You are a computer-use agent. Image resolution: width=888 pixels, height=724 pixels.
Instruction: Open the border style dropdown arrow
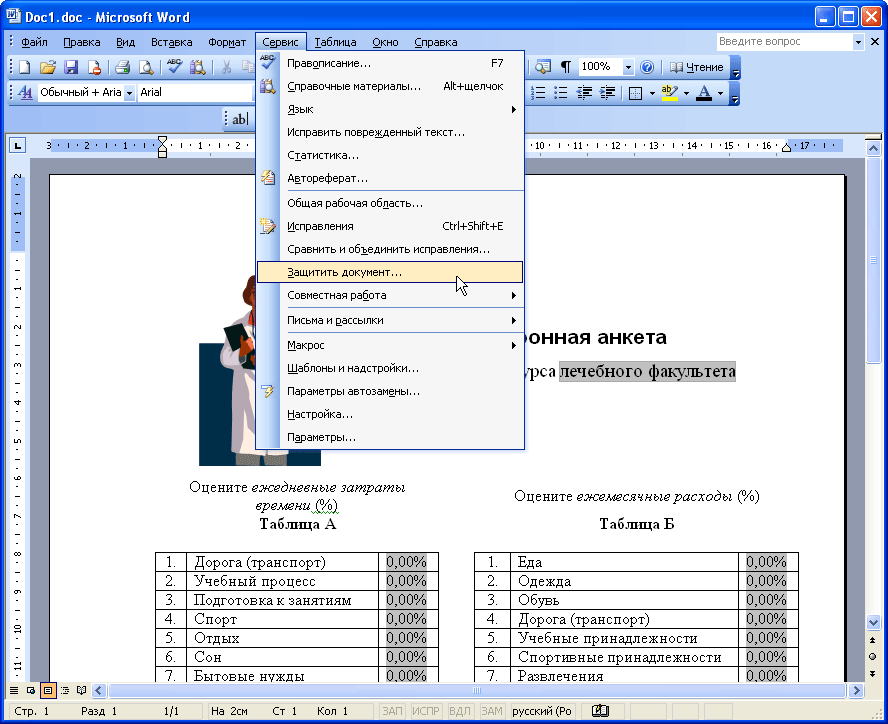[x=652, y=93]
